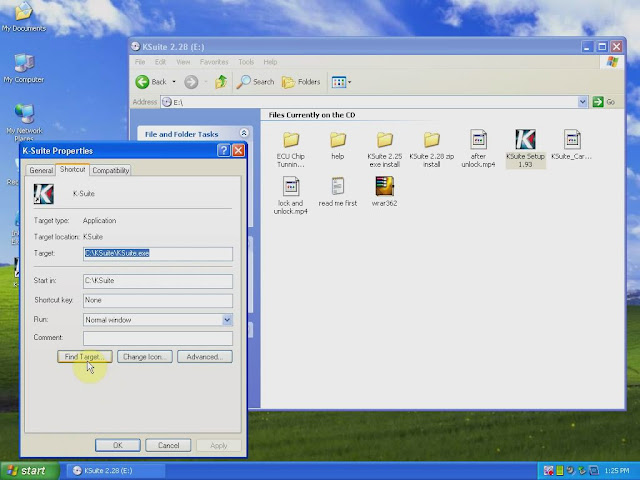Toggle the Folders pane button

tap(302, 82)
